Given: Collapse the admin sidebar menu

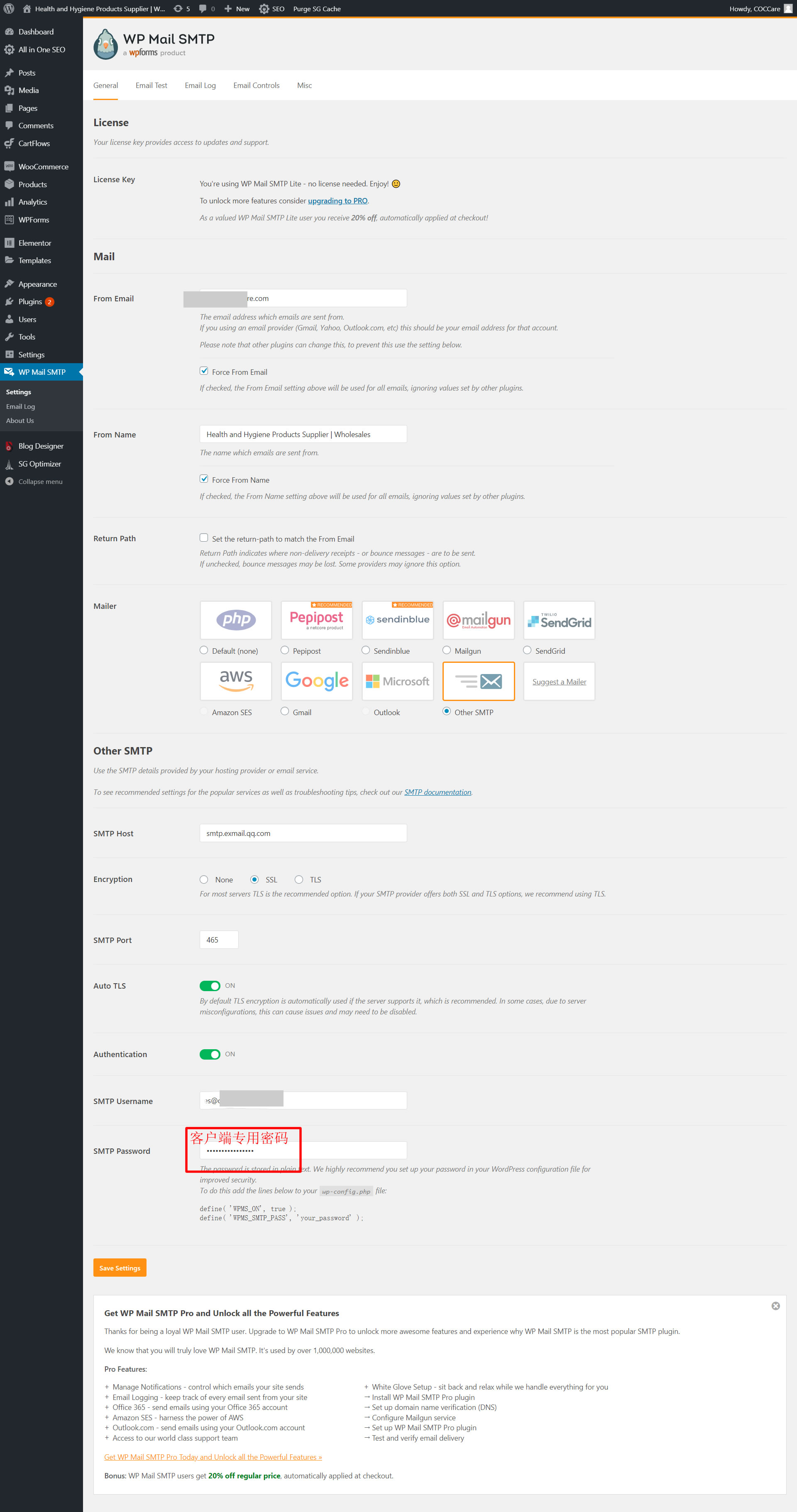Looking at the screenshot, I should coord(41,481).
